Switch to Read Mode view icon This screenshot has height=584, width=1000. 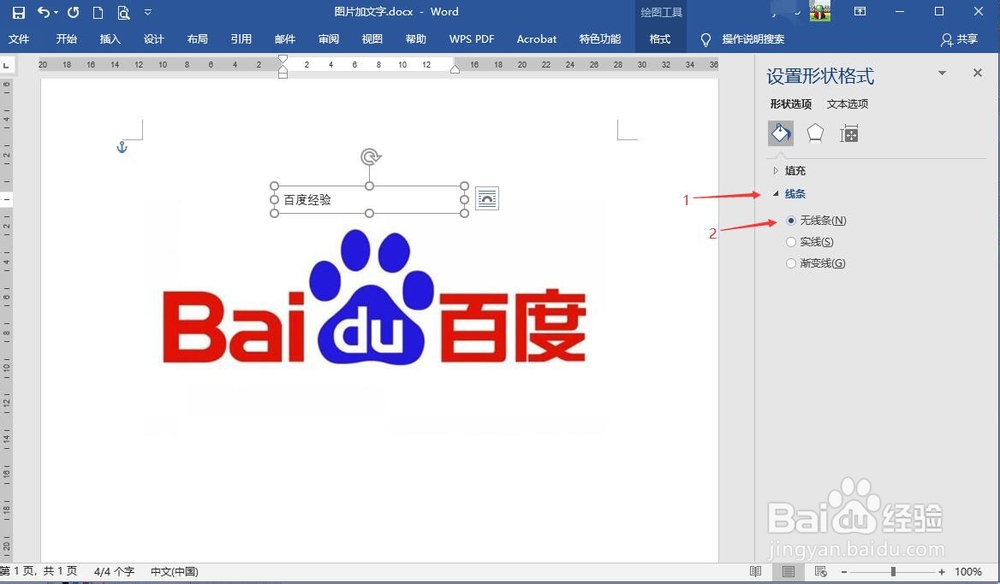[756, 571]
